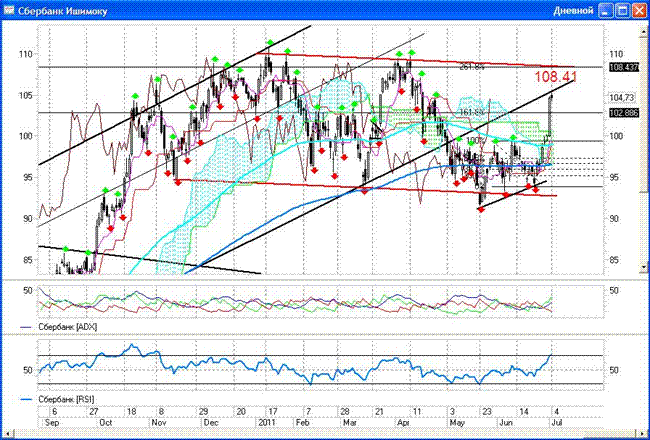
Task: Click the Сбербанк [ADX] indicator legend
Action: pyautogui.click(x=68, y=327)
